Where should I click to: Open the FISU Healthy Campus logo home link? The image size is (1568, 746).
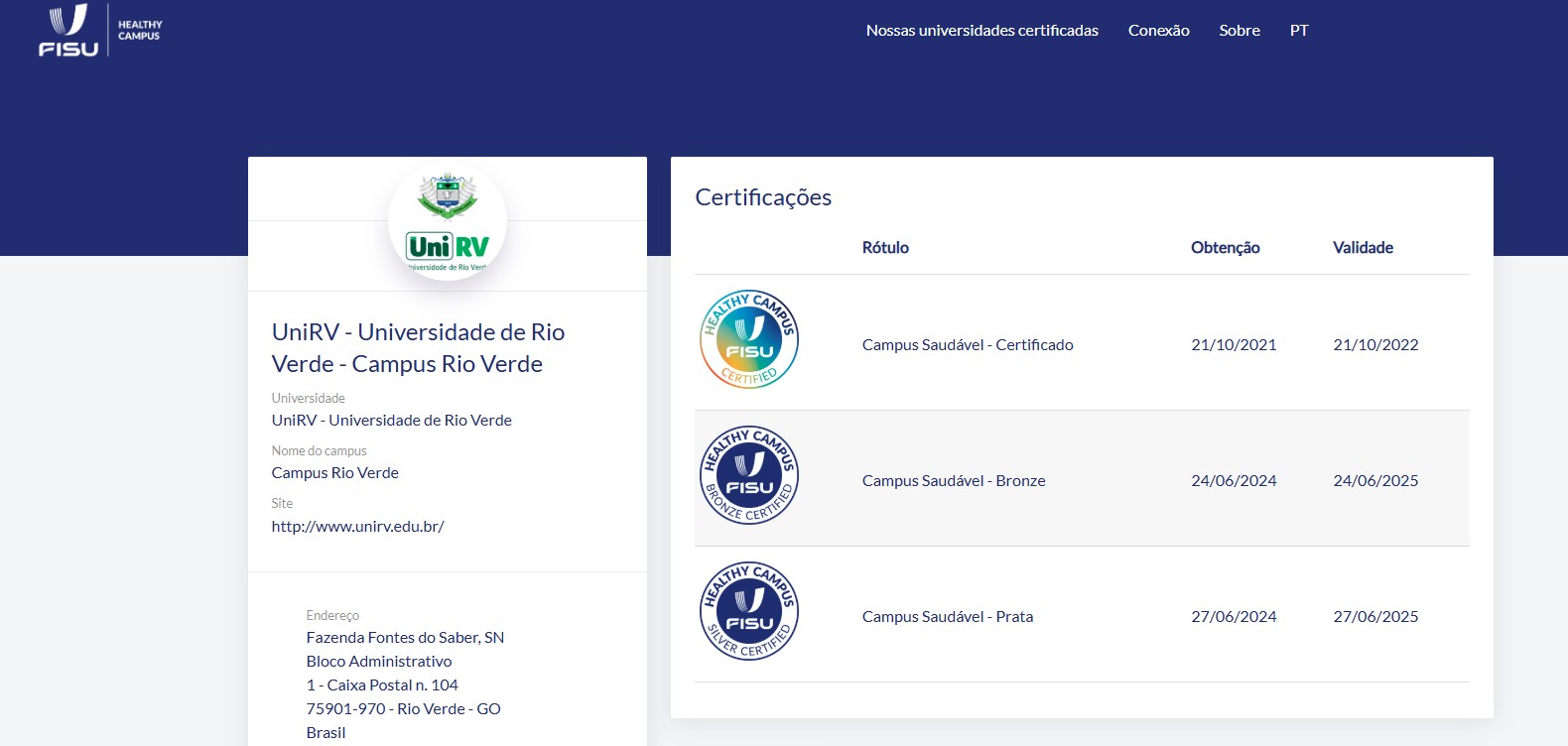click(100, 31)
